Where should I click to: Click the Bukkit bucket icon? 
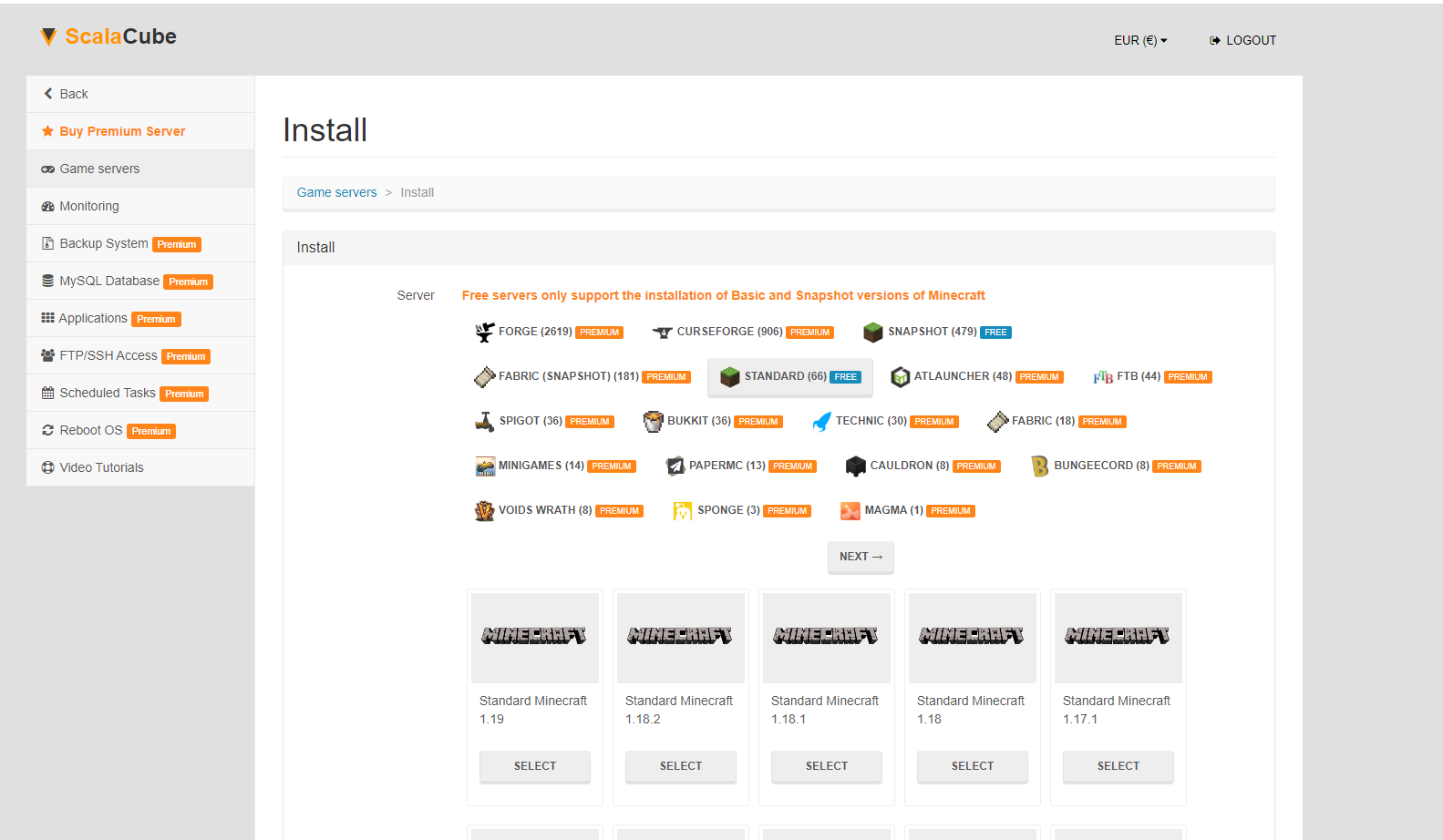[654, 421]
